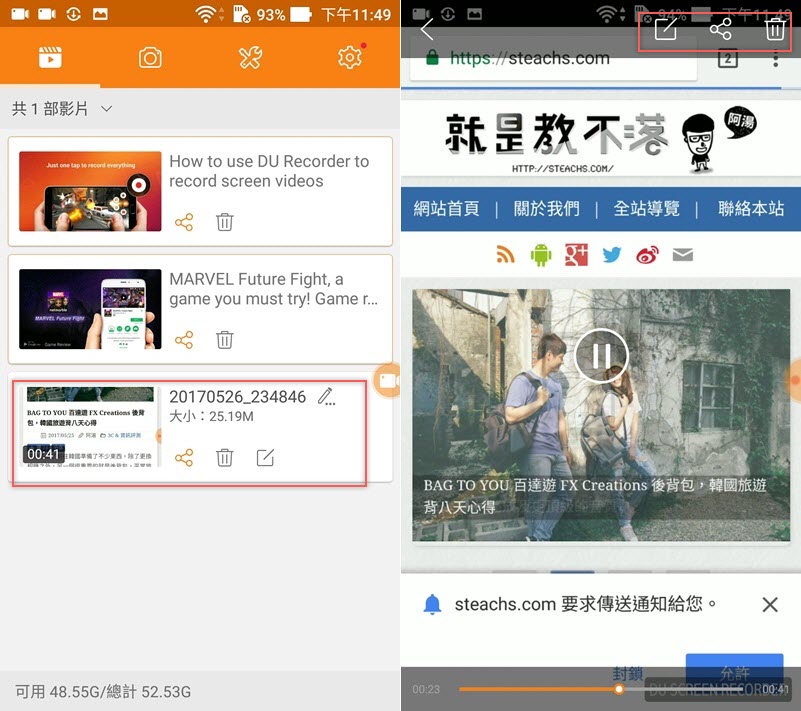The height and width of the screenshot is (711, 801).
Task: Open the 關於我們 menu item
Action: [x=547, y=208]
